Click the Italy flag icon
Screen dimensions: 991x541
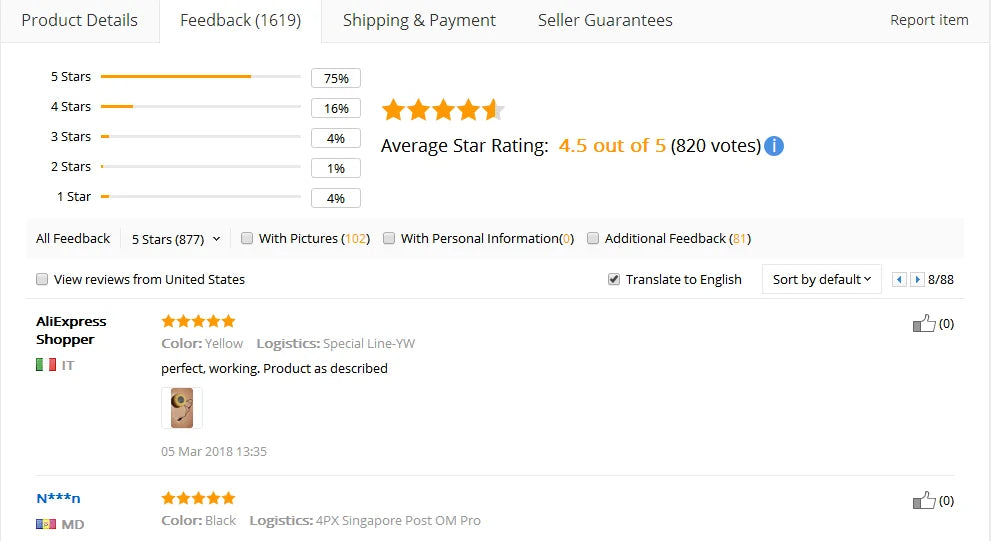46,365
